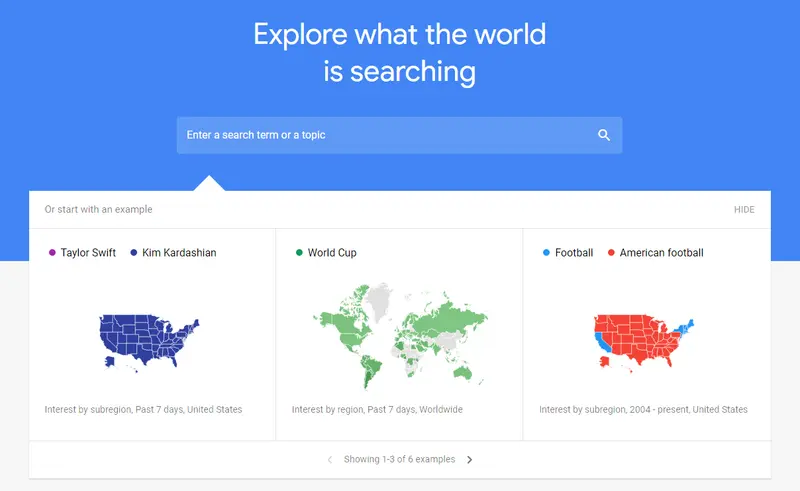This screenshot has height=491, width=800.
Task: Open the Kim Kardashian term label
Action: (179, 253)
